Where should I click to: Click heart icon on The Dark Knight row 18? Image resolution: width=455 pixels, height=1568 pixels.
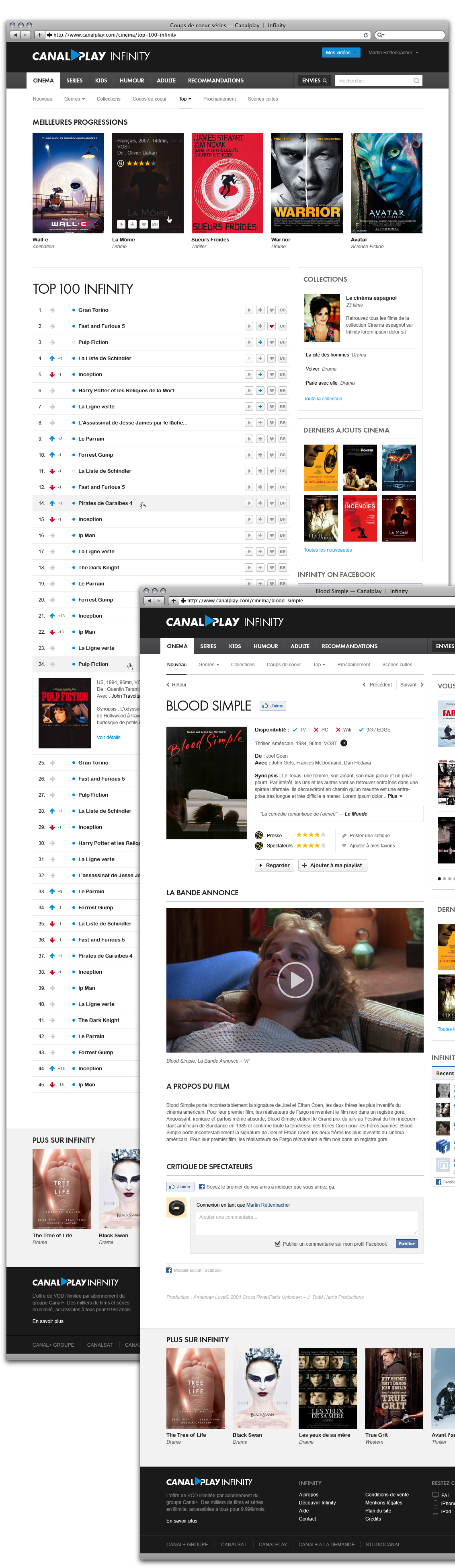pyautogui.click(x=271, y=567)
